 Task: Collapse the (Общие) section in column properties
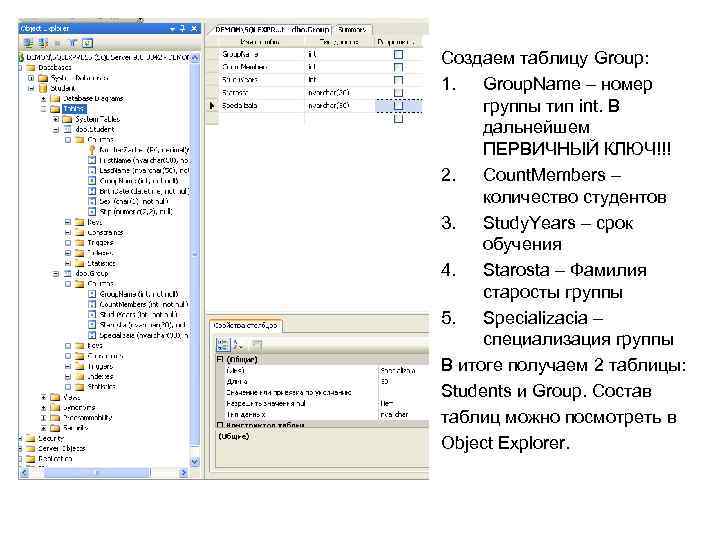tap(220, 359)
